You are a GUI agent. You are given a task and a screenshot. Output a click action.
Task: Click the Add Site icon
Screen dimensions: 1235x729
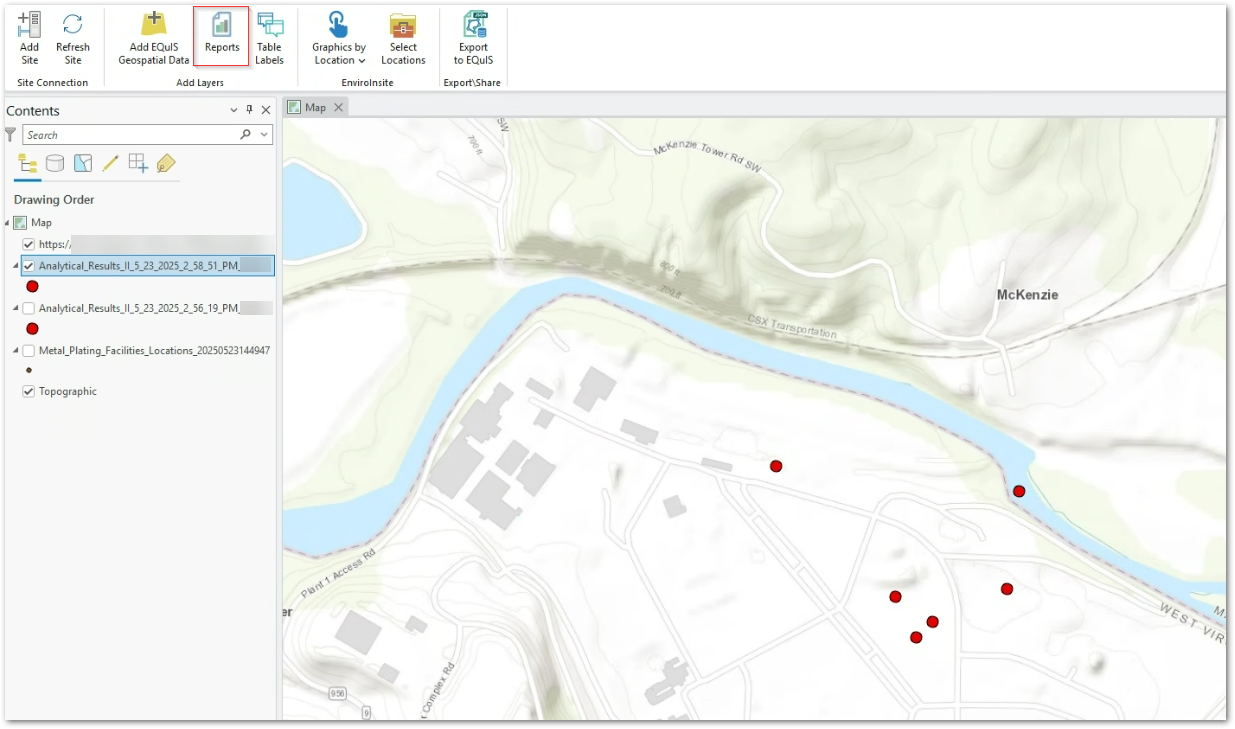29,37
